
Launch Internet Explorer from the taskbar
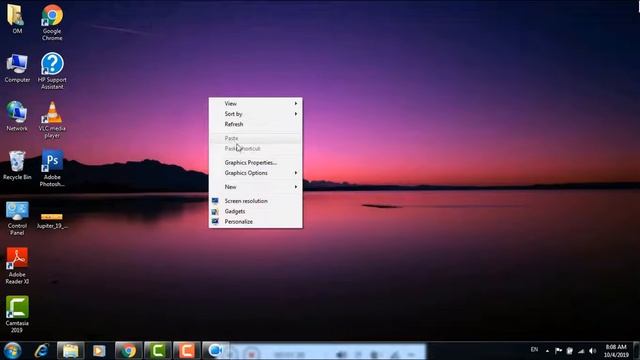pyautogui.click(x=42, y=351)
